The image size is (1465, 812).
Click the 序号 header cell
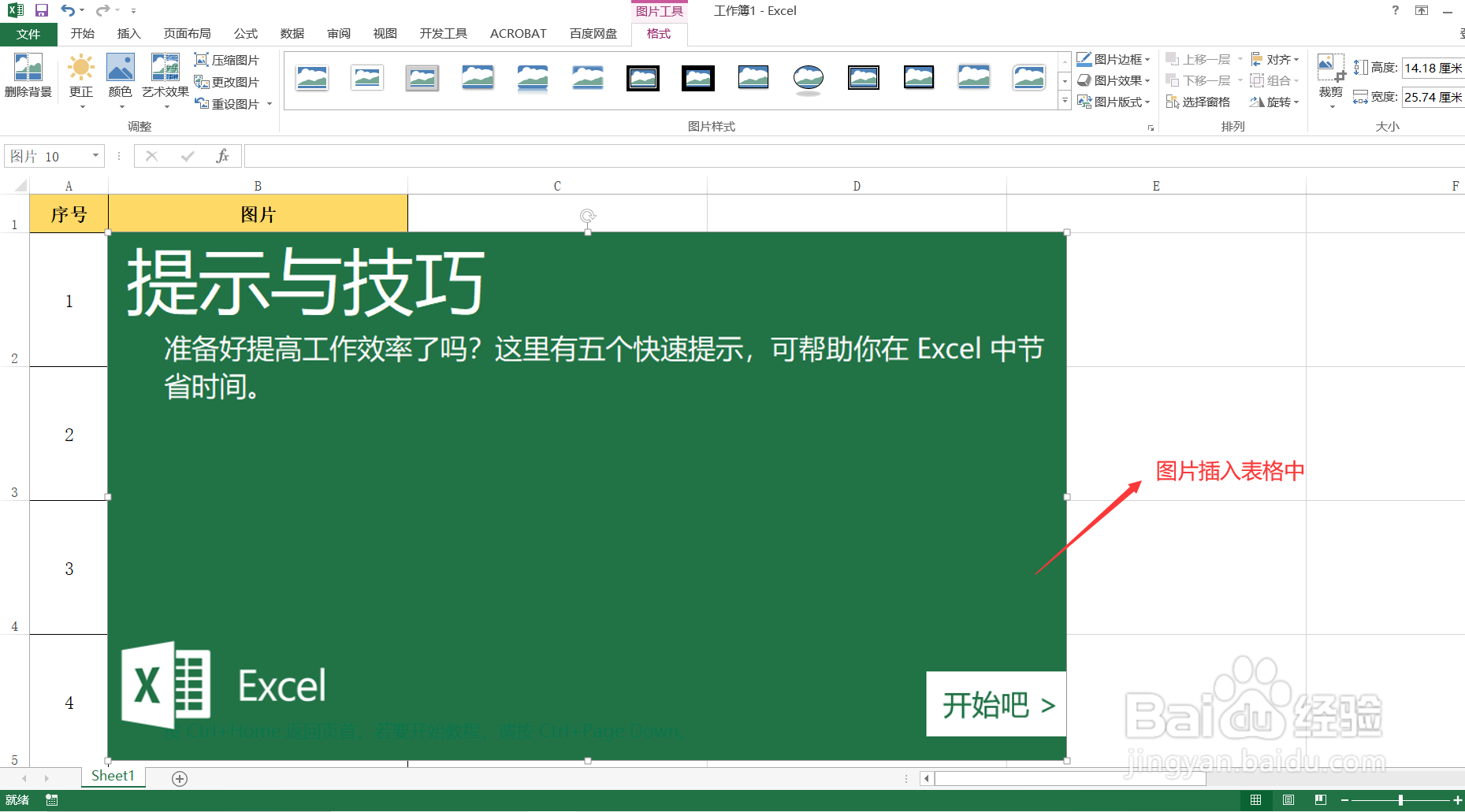click(x=69, y=214)
